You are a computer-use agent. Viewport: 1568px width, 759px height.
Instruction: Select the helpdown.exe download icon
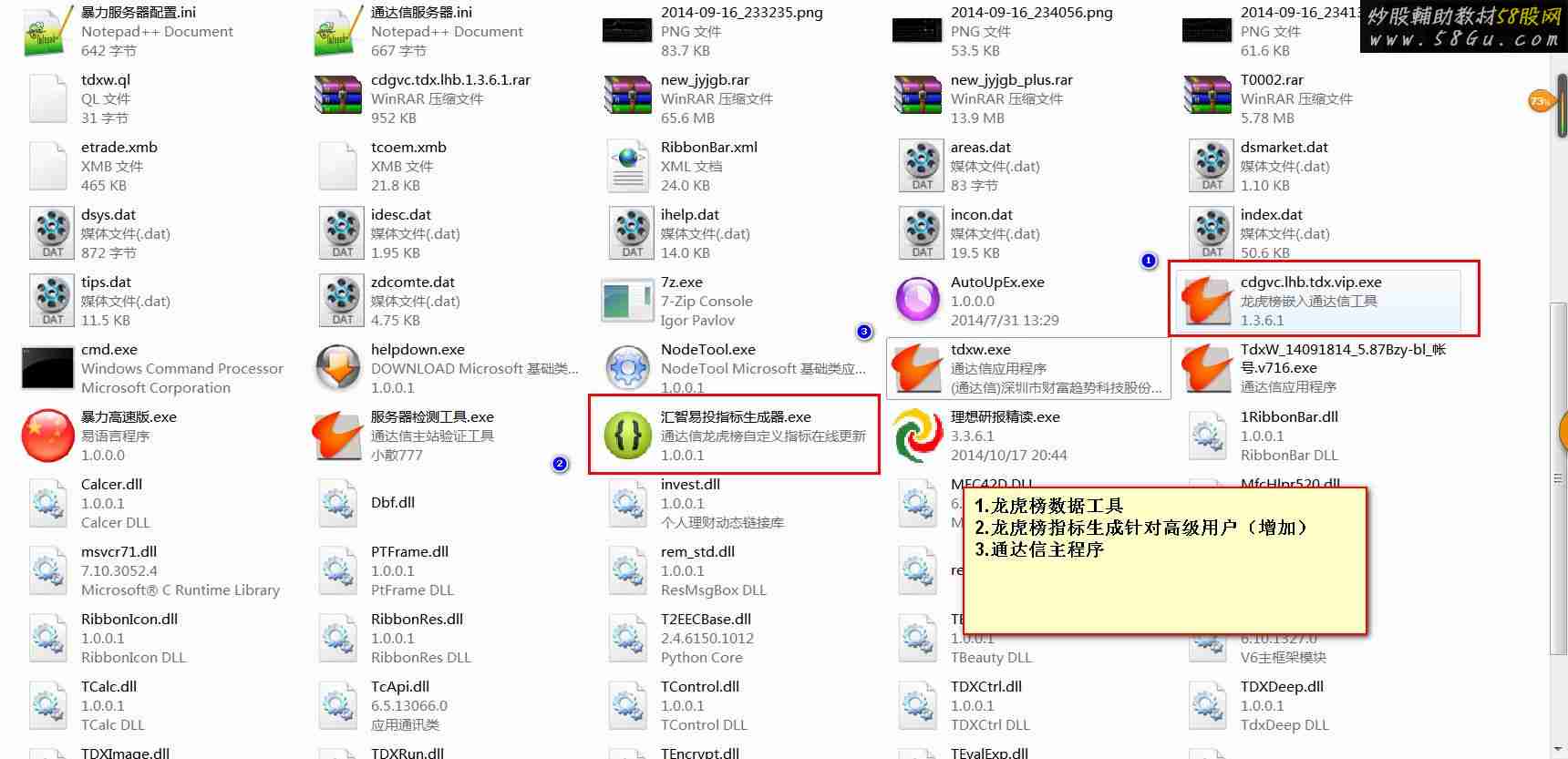338,368
